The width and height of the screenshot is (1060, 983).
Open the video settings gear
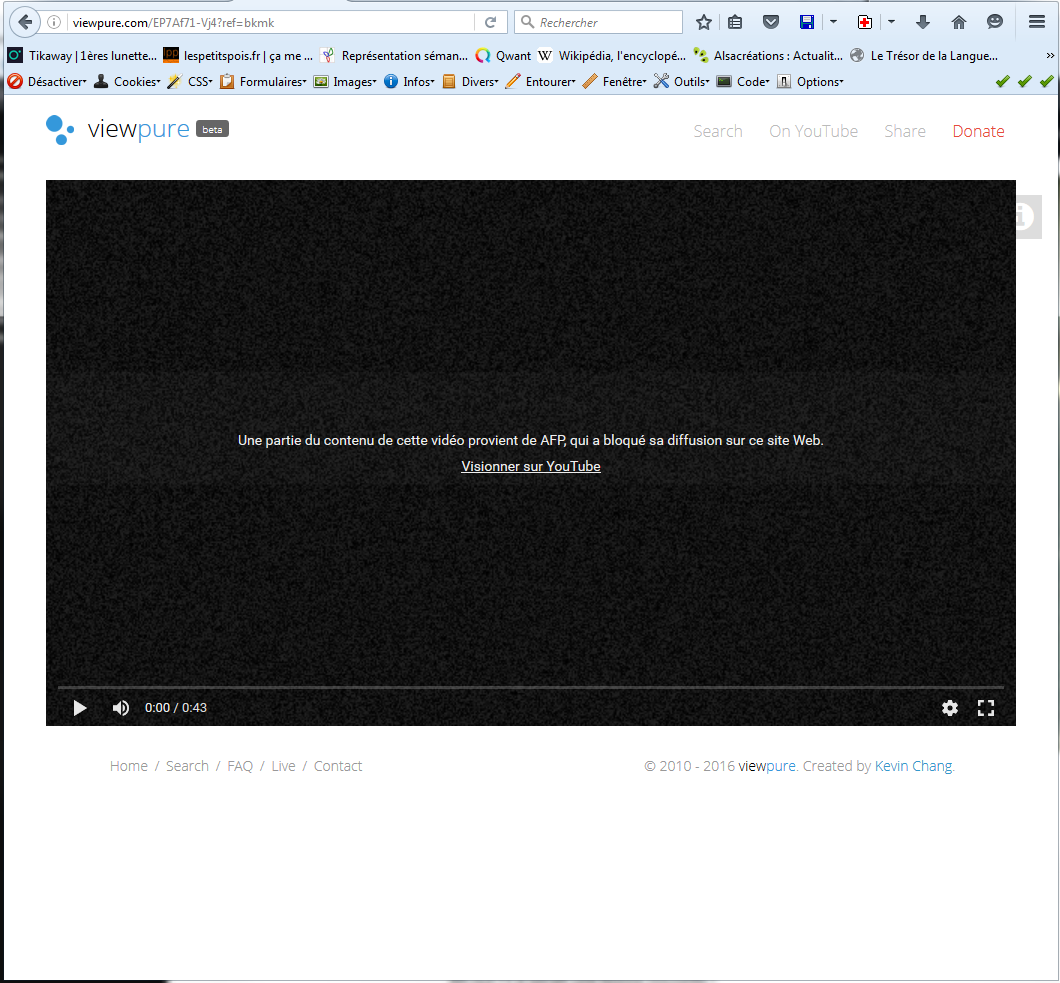(949, 708)
